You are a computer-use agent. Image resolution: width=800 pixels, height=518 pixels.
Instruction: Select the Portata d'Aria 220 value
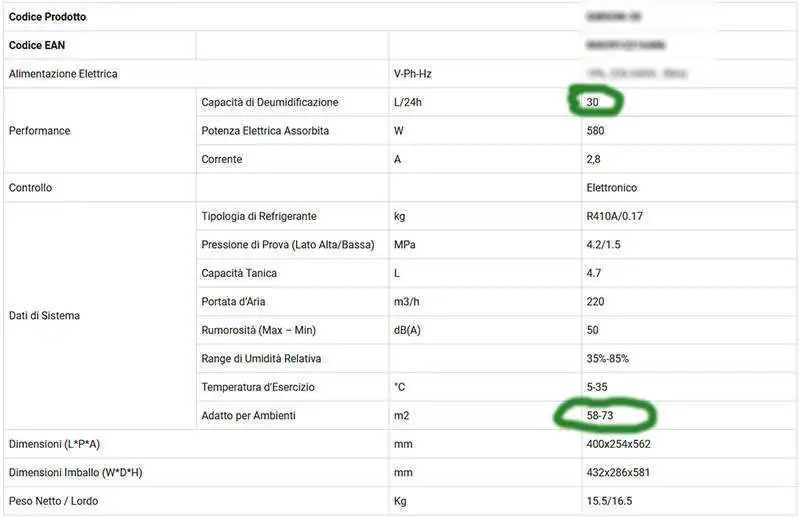[596, 301]
